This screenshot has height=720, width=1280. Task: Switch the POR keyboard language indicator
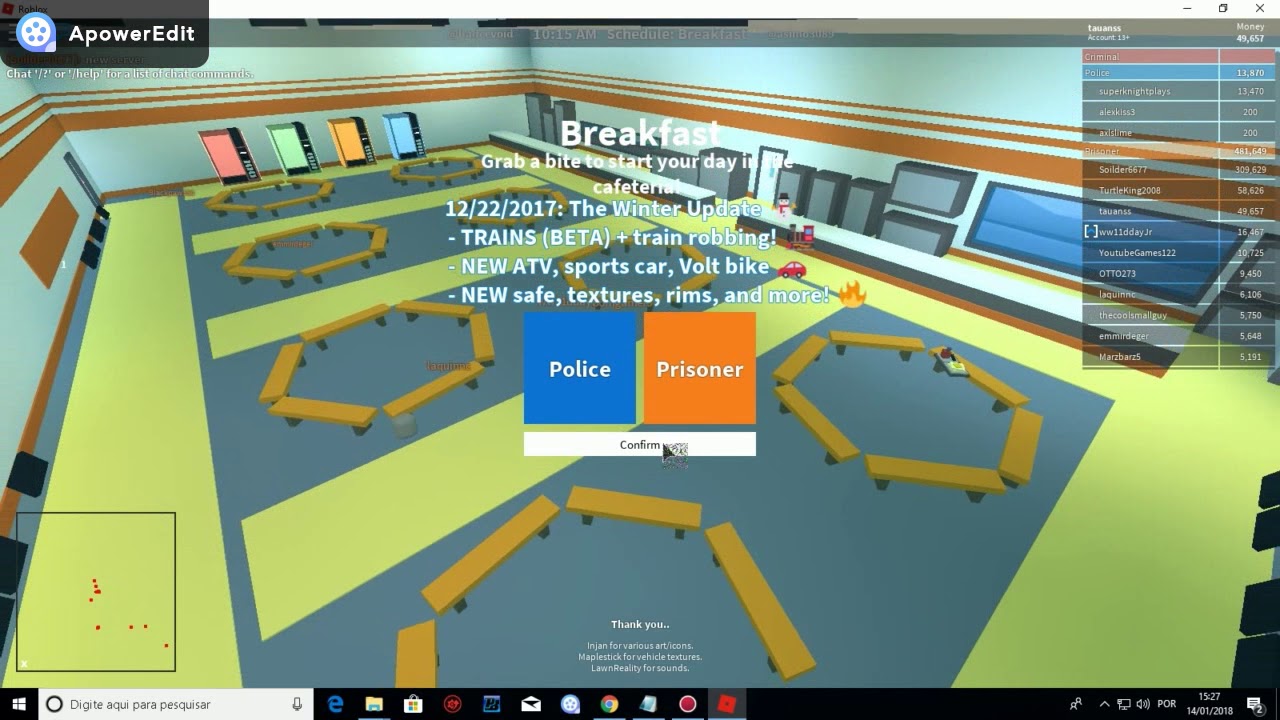click(x=1167, y=704)
